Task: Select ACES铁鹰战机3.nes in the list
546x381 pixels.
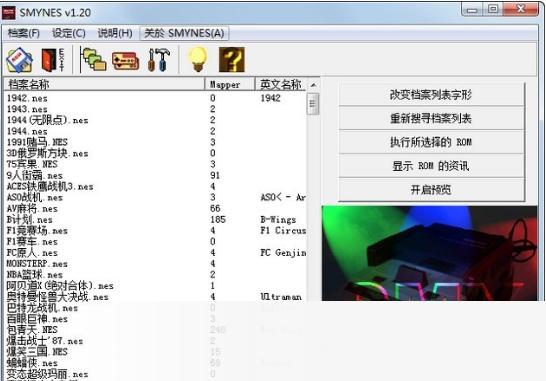Action: tap(50, 186)
